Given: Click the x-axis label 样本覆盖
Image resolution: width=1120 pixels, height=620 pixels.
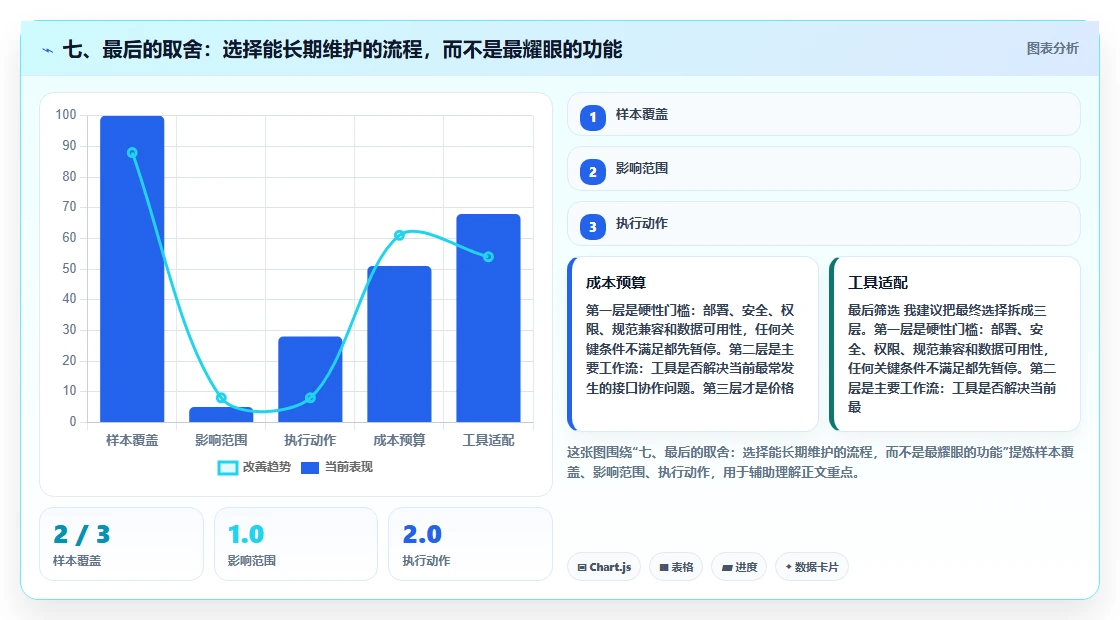Looking at the screenshot, I should pos(132,441).
